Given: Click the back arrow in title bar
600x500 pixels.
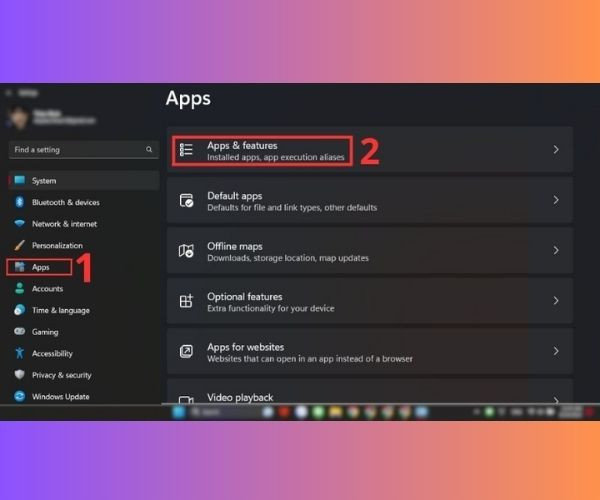Looking at the screenshot, I should 9,93.
